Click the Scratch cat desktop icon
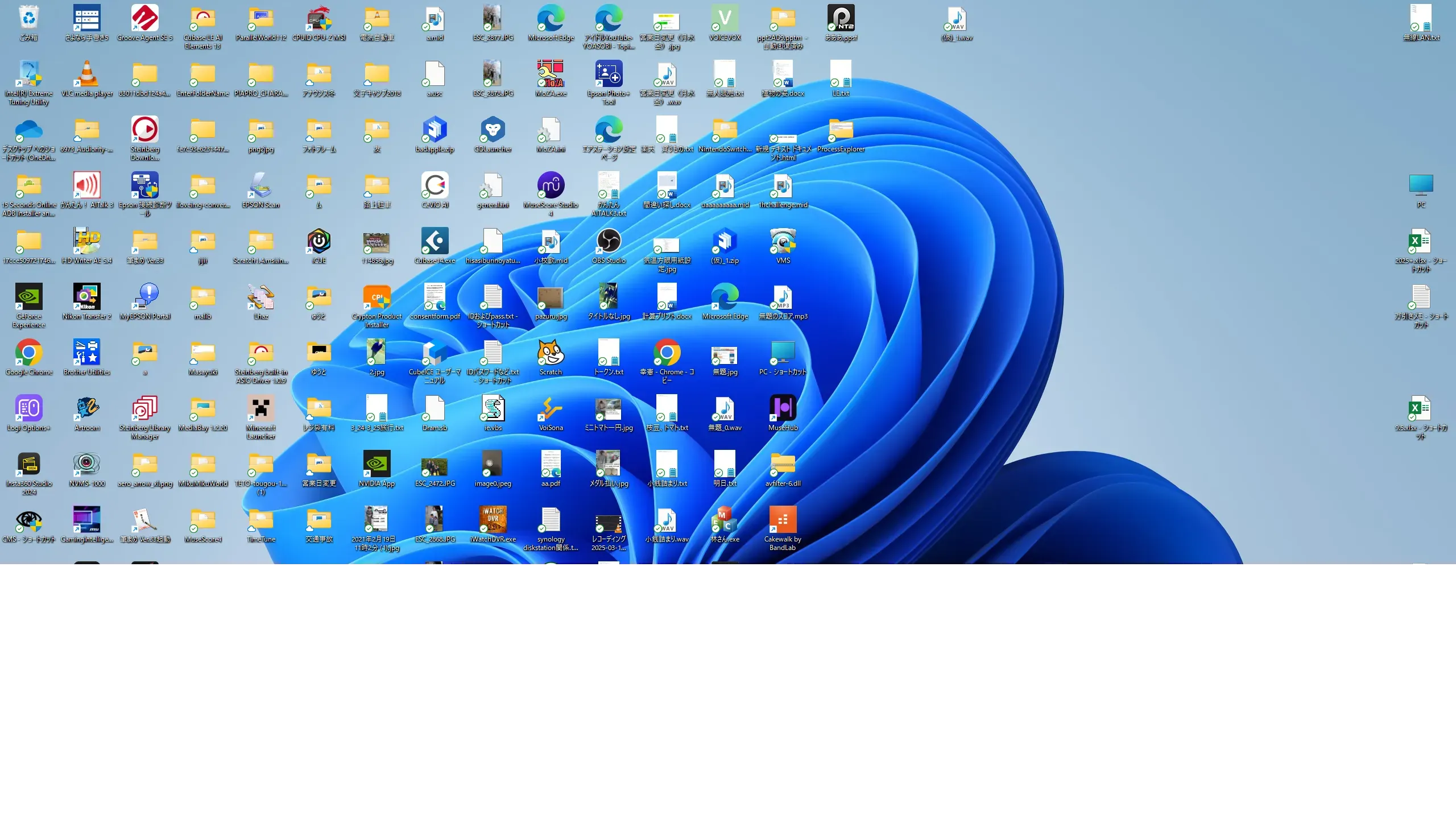This screenshot has width=1456, height=819. tap(551, 353)
